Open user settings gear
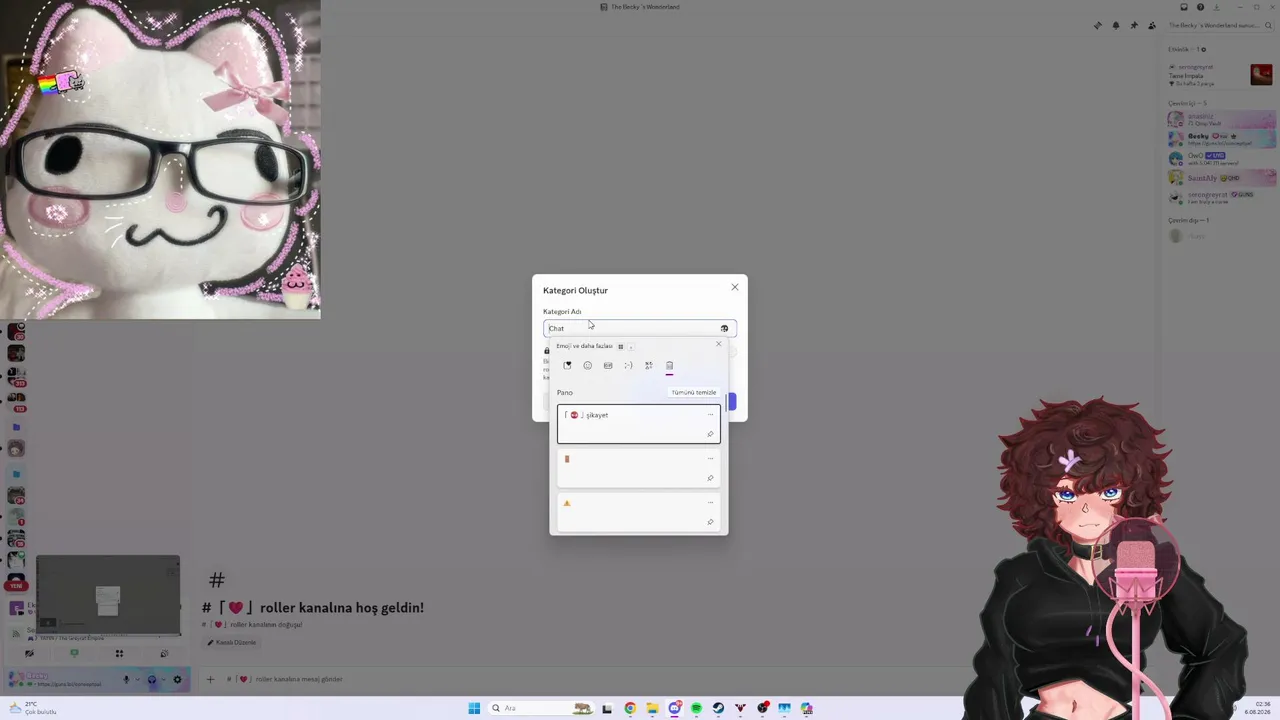Viewport: 1280px width, 720px height. (177, 680)
